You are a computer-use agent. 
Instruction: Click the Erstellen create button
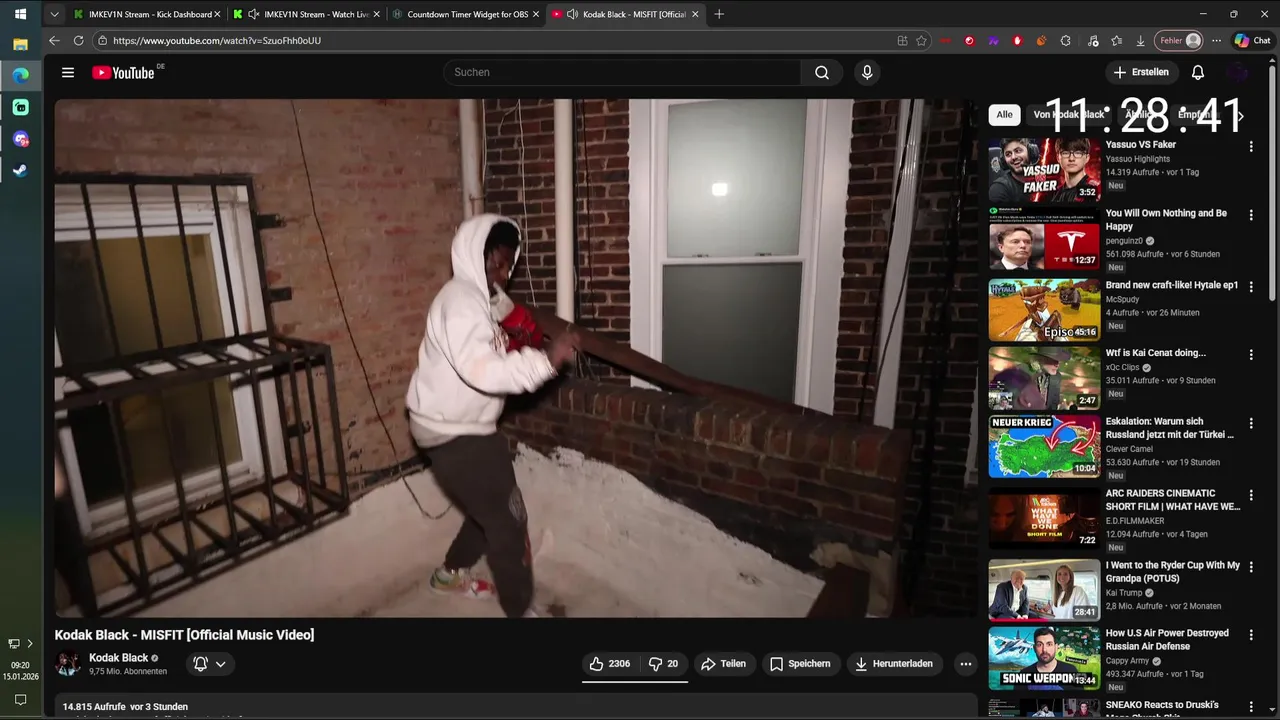[1141, 72]
